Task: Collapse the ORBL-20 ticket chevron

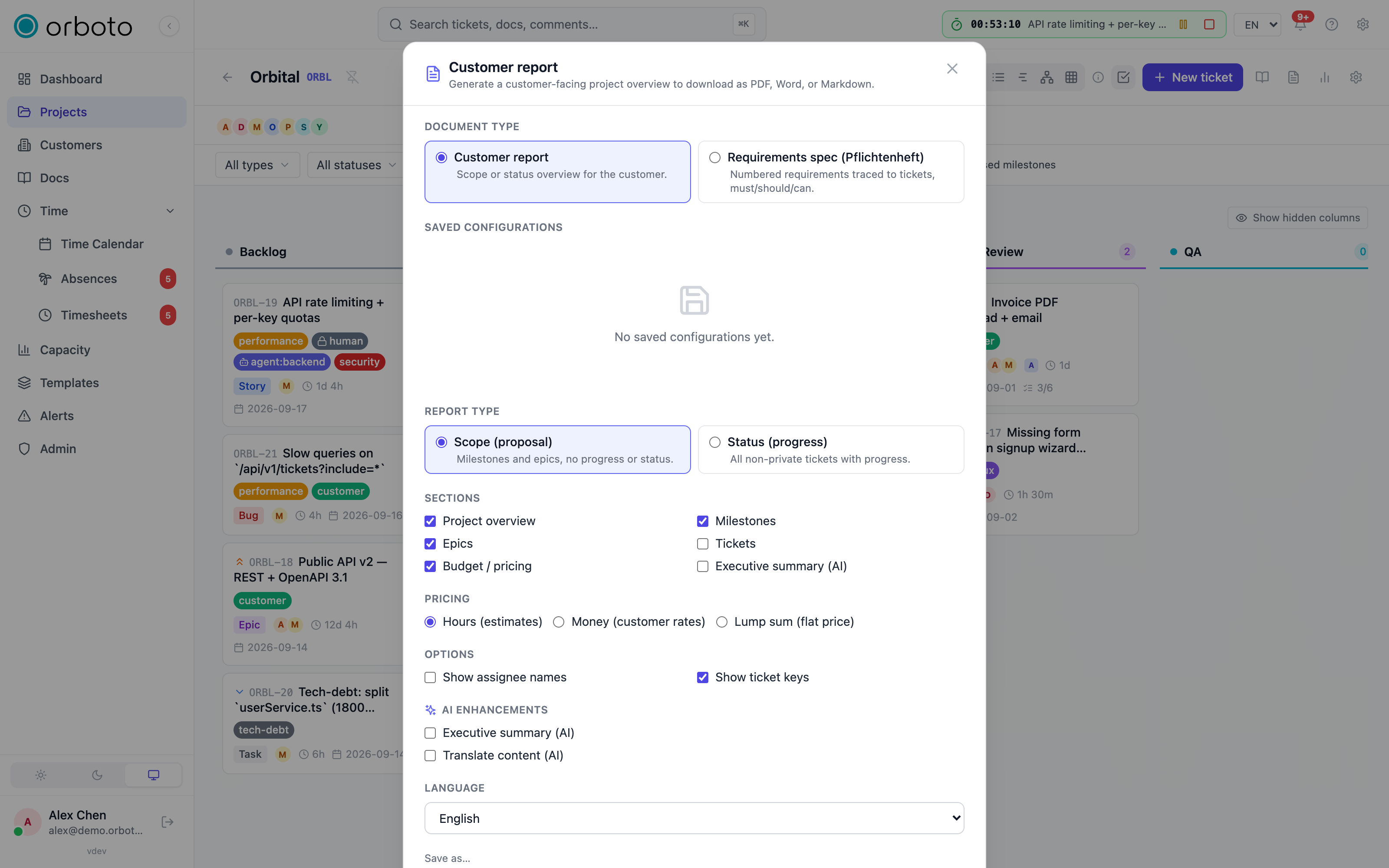Action: pos(239,692)
